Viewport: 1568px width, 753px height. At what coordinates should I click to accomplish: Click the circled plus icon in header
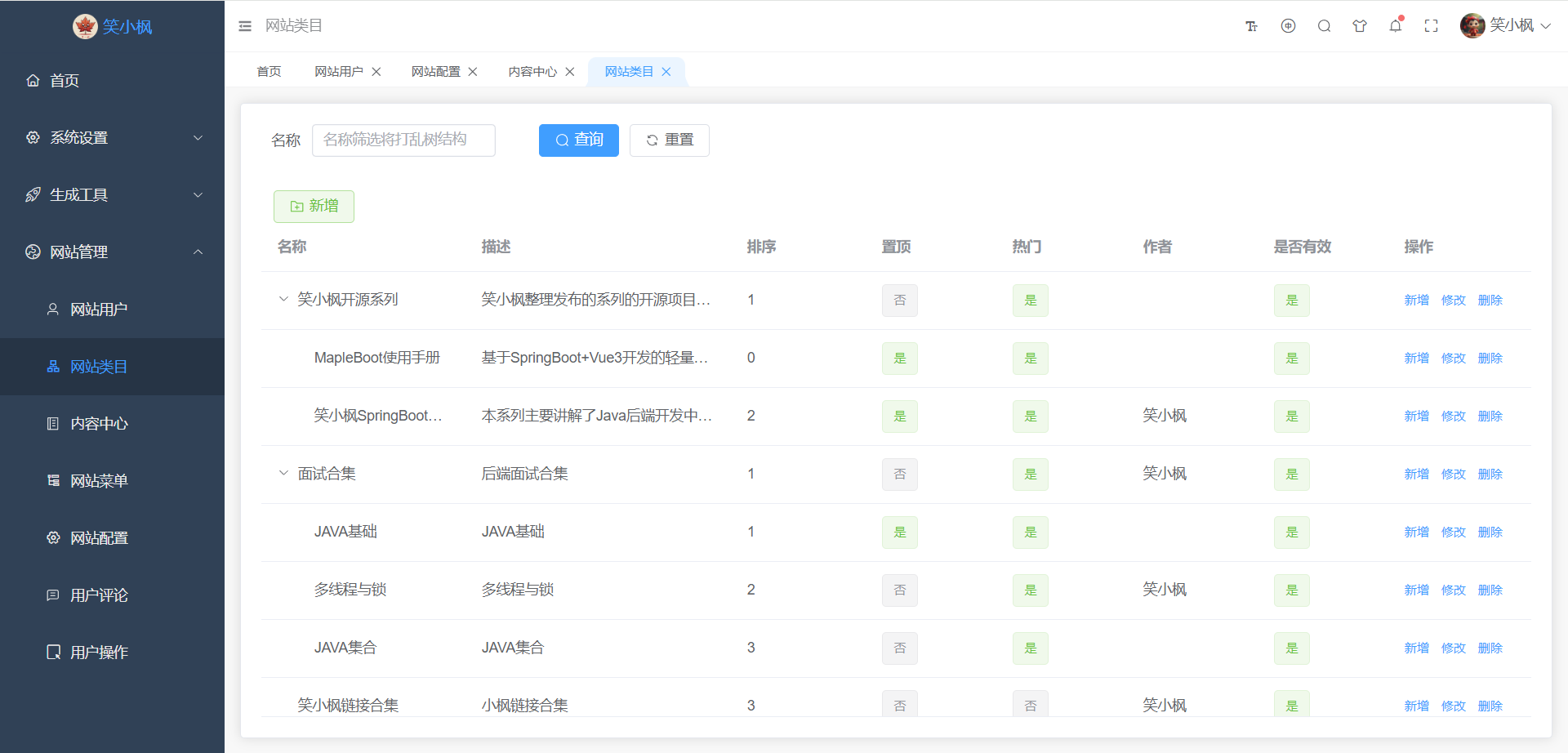[1288, 26]
